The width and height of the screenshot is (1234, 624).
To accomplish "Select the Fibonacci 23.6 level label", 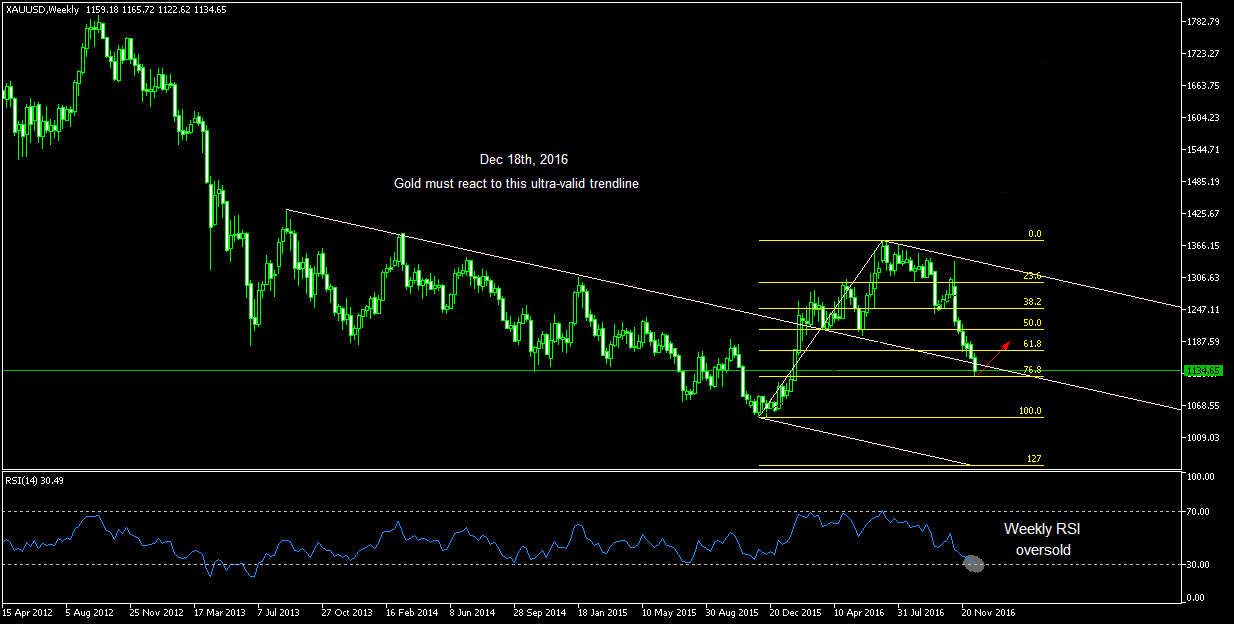I will click(1034, 276).
